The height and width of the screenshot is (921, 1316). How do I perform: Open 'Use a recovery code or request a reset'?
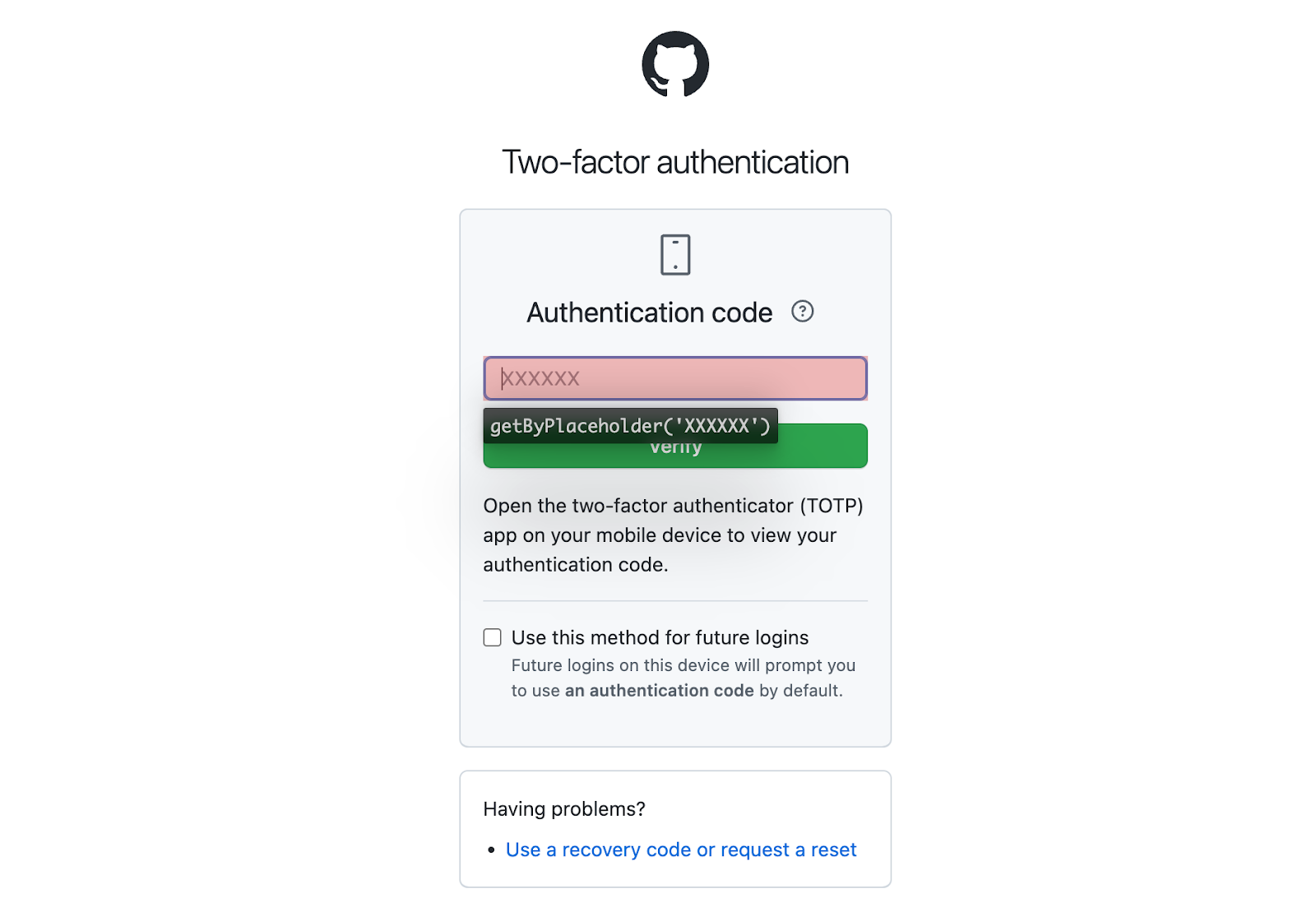point(680,849)
